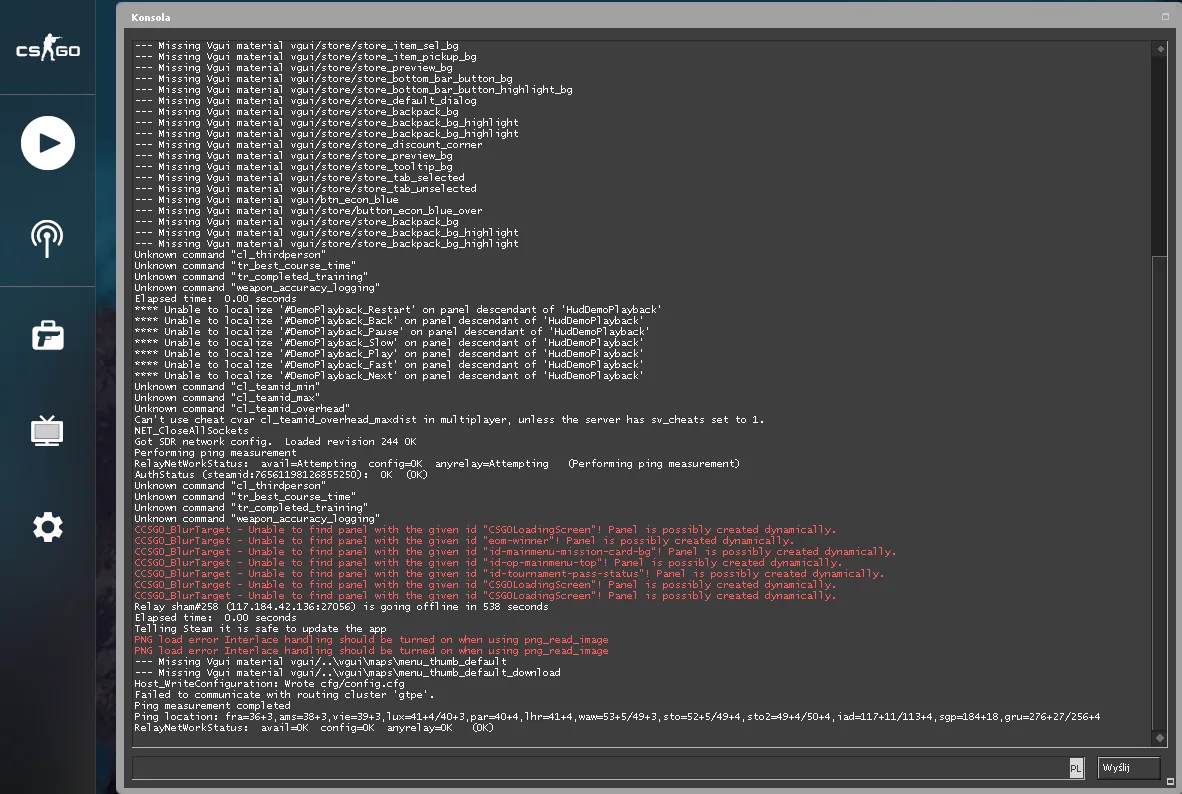The image size is (1182, 794).
Task: Click the red "eom-winner" BlurTarget error line
Action: 464,541
